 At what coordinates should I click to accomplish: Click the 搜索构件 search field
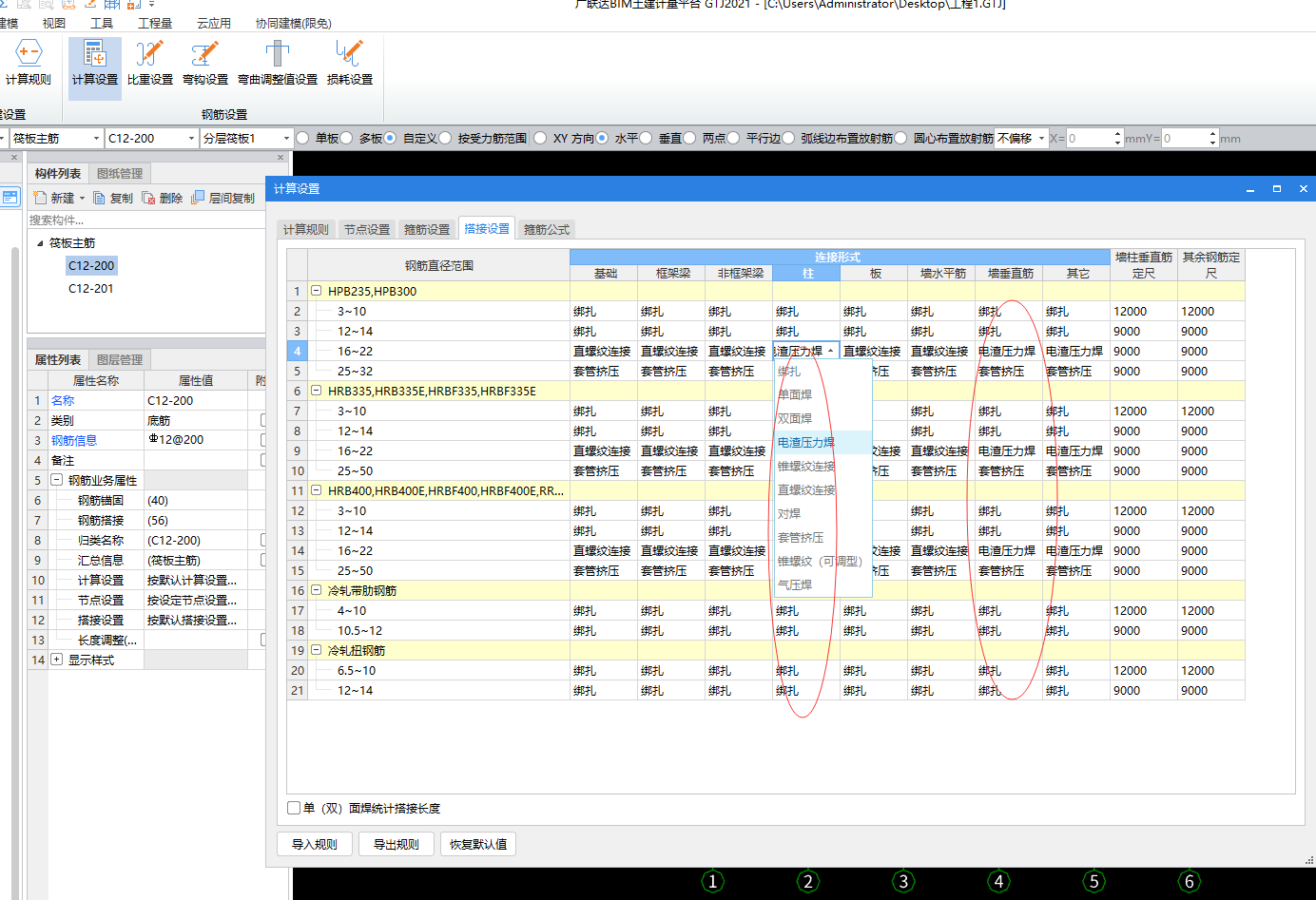tap(145, 220)
